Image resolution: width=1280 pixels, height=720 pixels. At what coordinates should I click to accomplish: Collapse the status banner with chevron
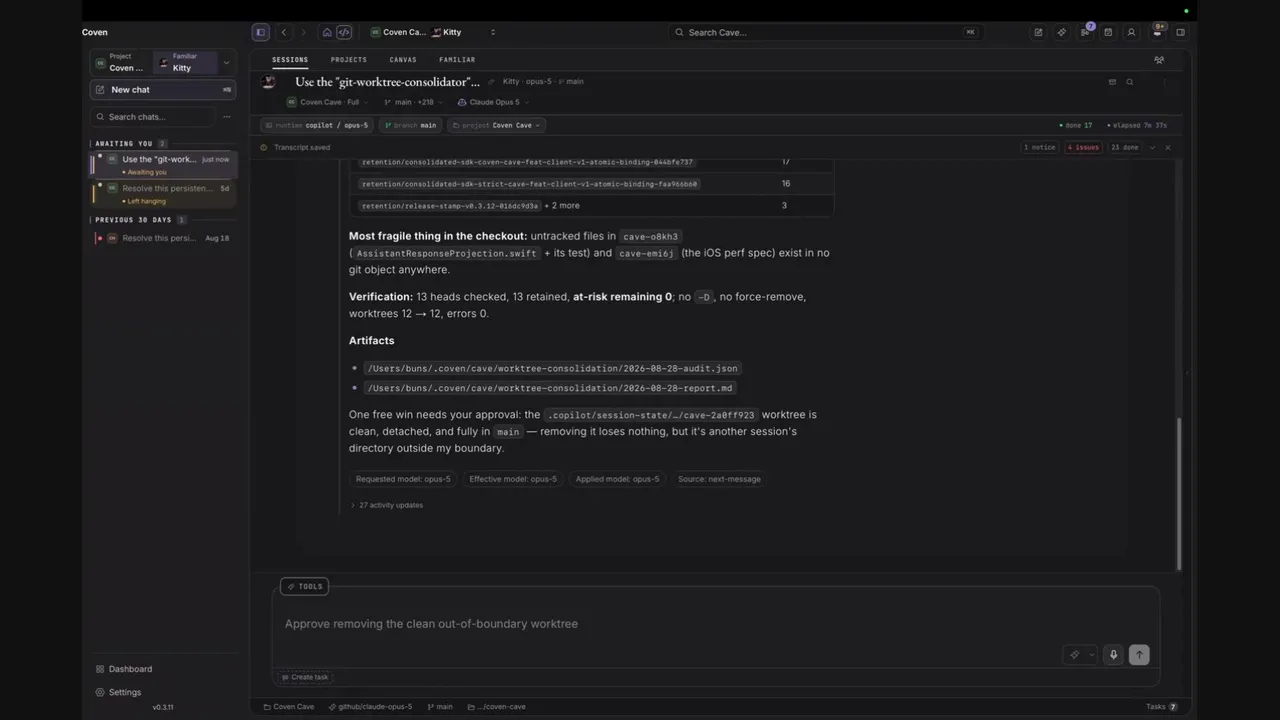(1152, 147)
